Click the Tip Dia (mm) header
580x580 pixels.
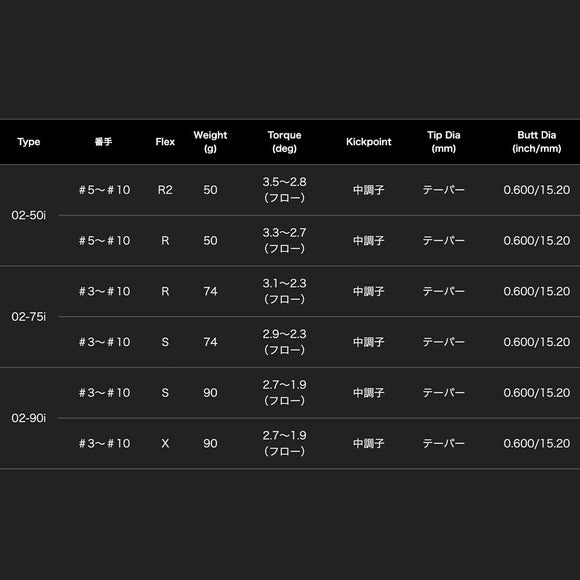pos(444,142)
